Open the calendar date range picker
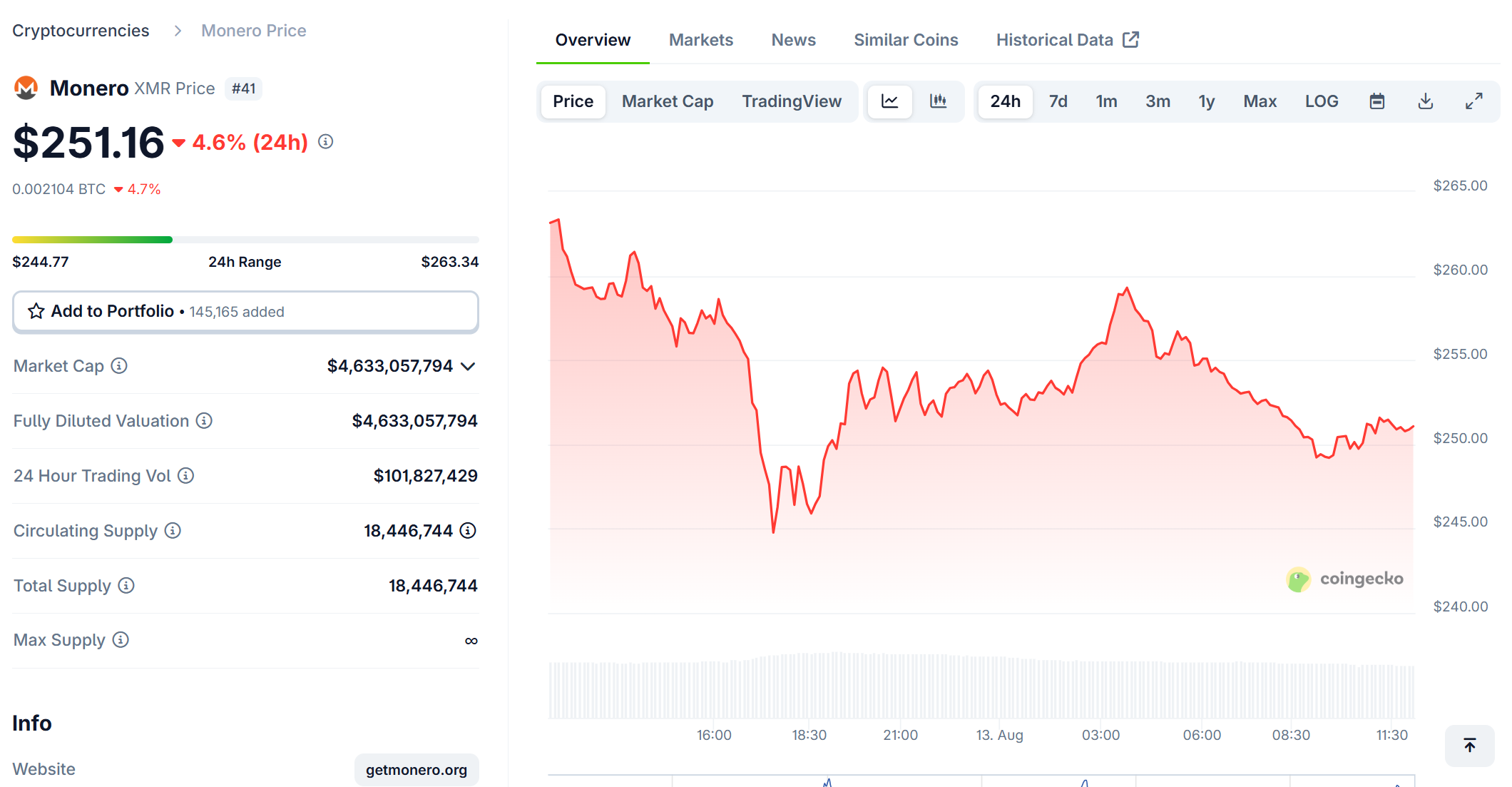 1377,101
